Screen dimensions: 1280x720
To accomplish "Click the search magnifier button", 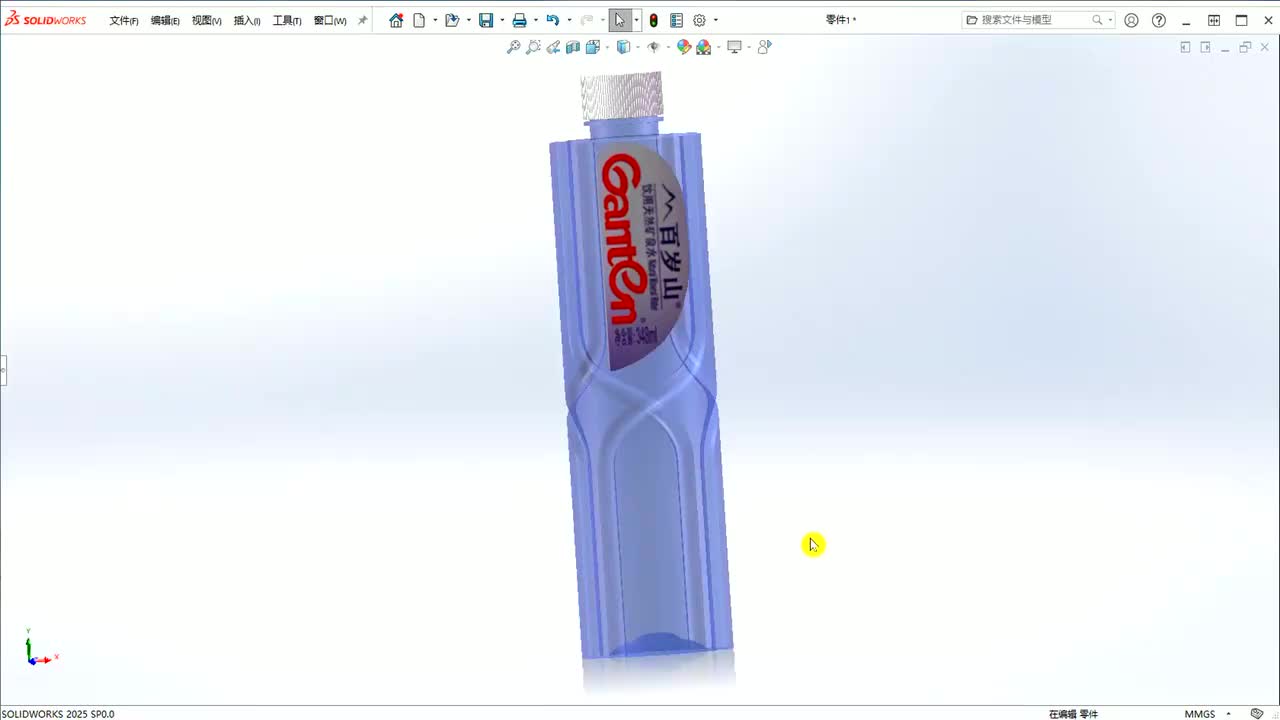I will pos(1097,20).
